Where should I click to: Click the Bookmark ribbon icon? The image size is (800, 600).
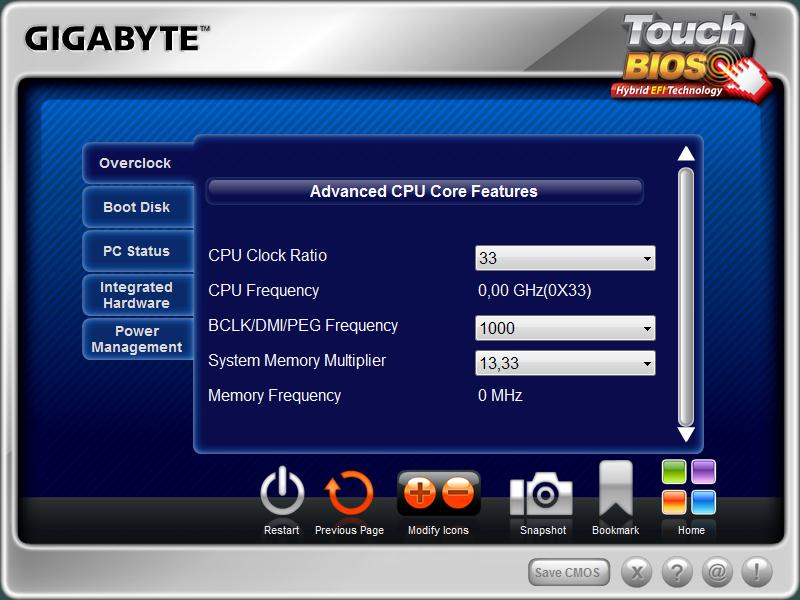coord(615,489)
